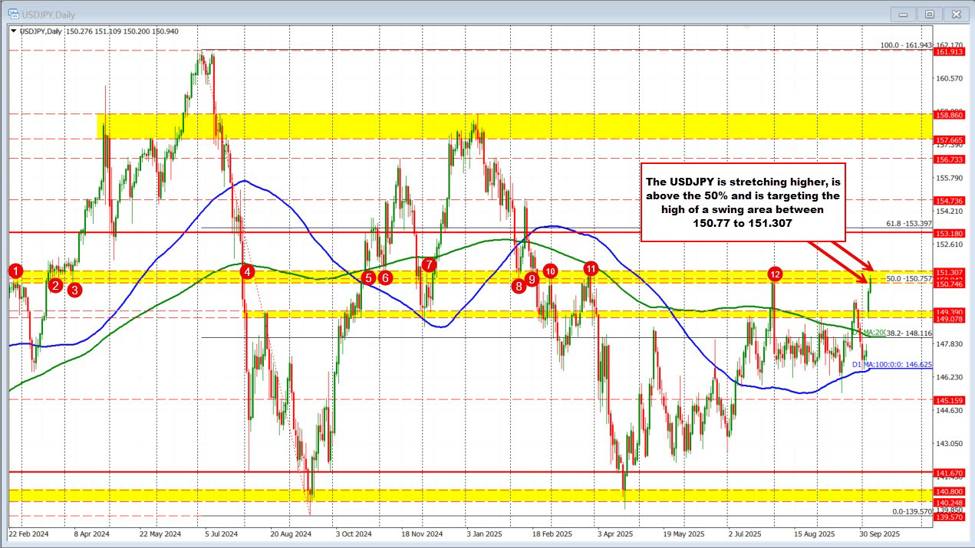Click the 50.0 - 150.757 Fibonacci level label
Screen dimensions: 975x548
click(910, 278)
